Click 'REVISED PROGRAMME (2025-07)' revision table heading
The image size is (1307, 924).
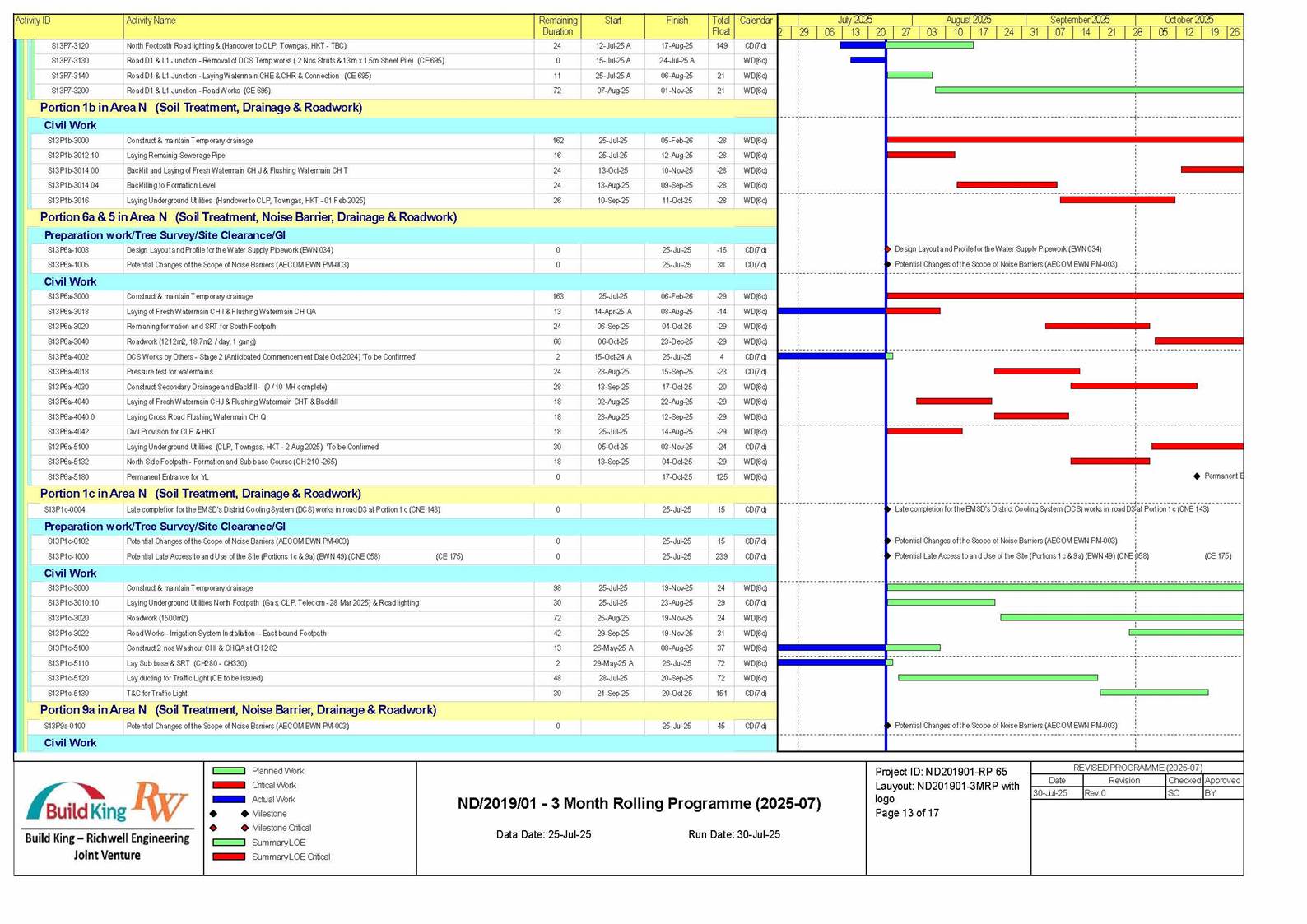pos(1137,768)
